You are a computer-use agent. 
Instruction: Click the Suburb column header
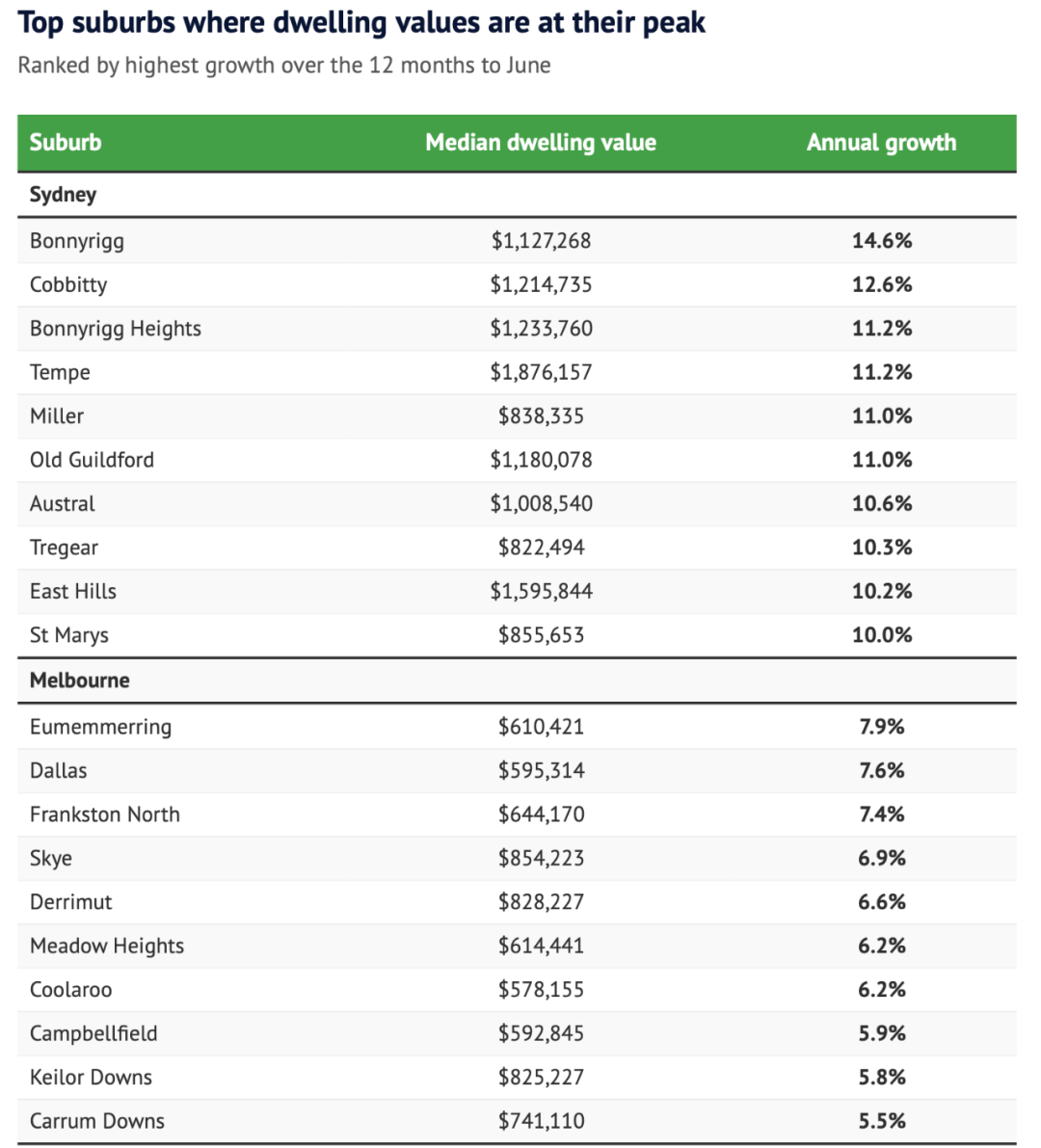pos(66,142)
